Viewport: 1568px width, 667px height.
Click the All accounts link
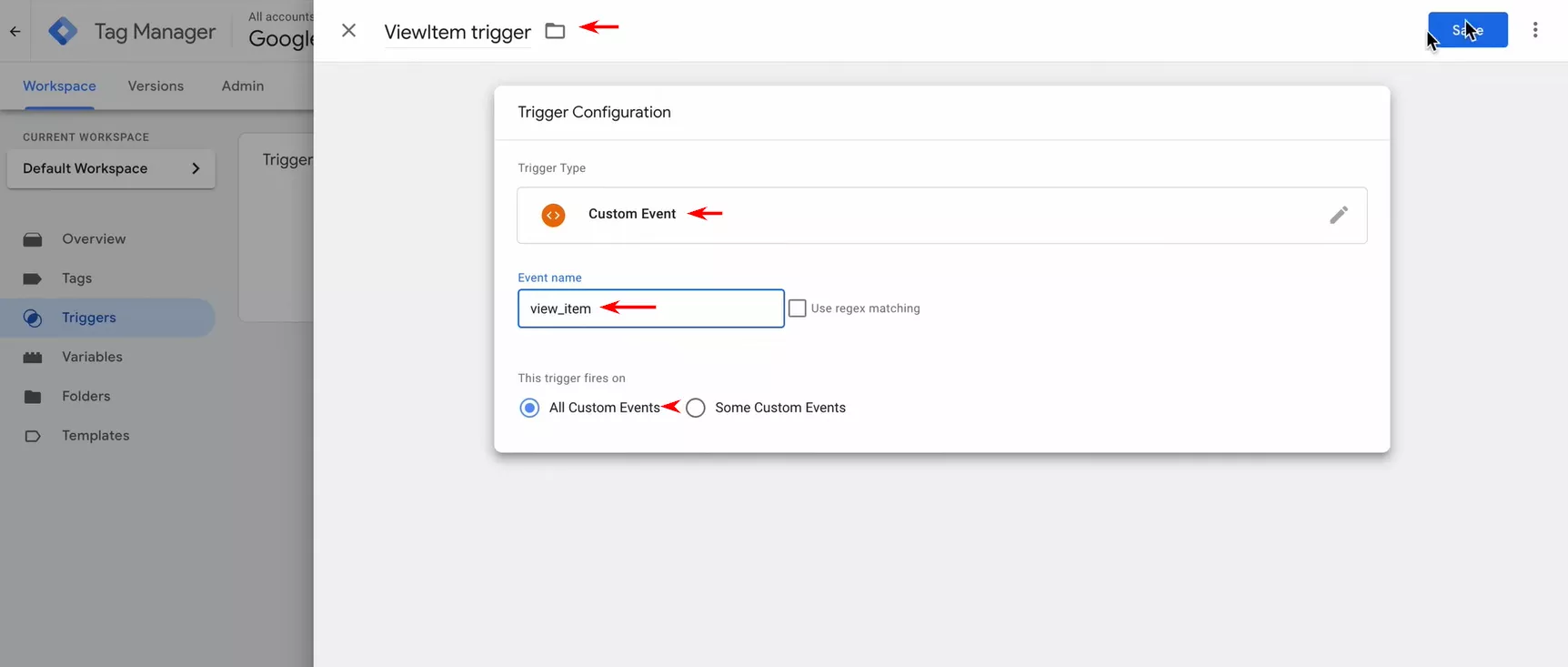click(x=281, y=16)
